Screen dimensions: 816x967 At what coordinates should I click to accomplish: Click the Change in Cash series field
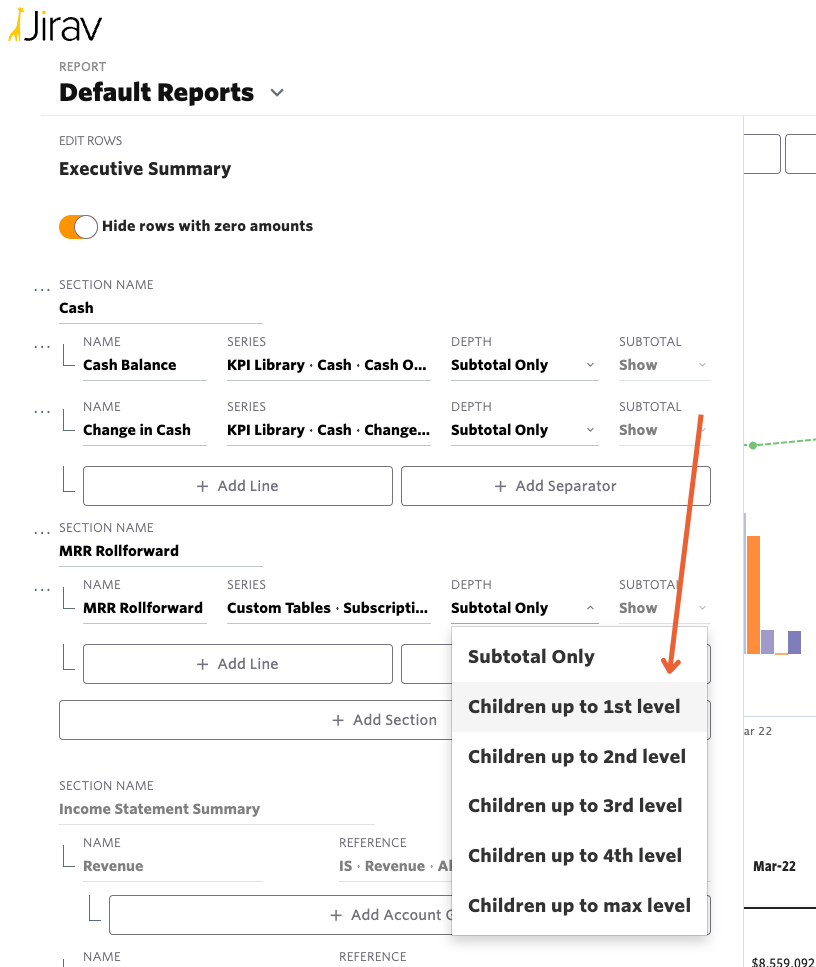point(328,431)
